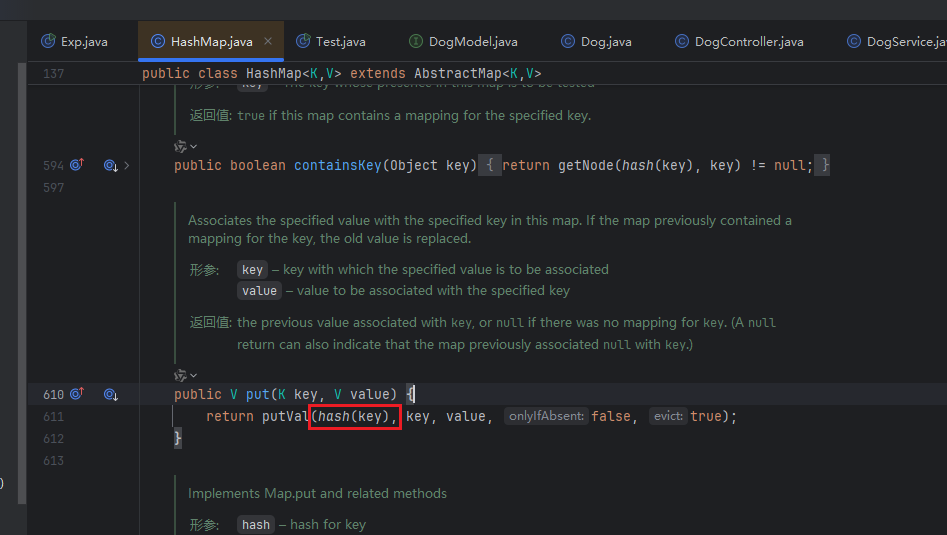Screen dimensions: 947x535
Task: Click line number 611 in the gutter
Action: [53, 416]
